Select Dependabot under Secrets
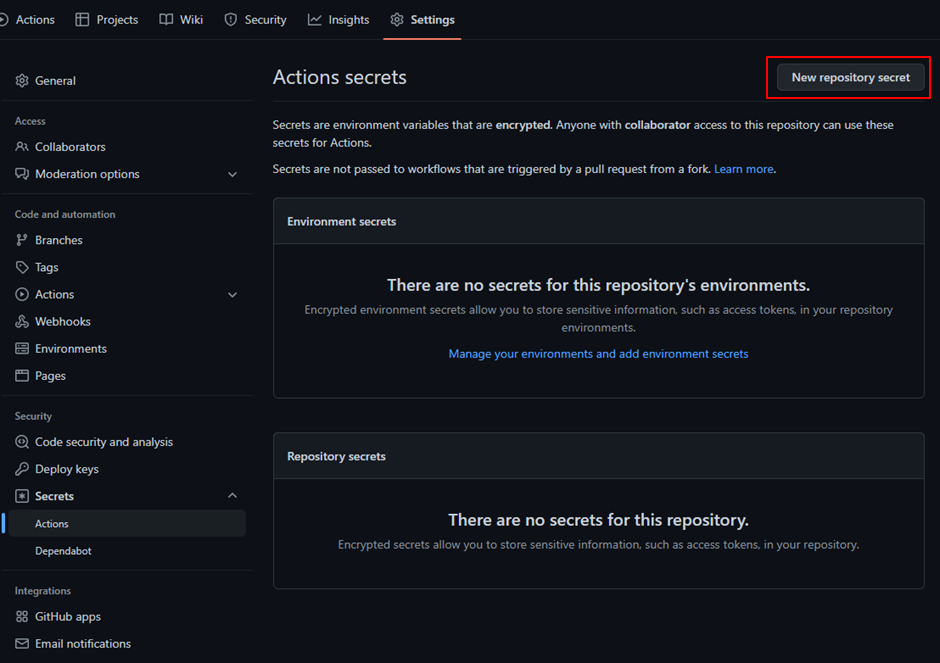Image resolution: width=940 pixels, height=663 pixels. tap(66, 550)
